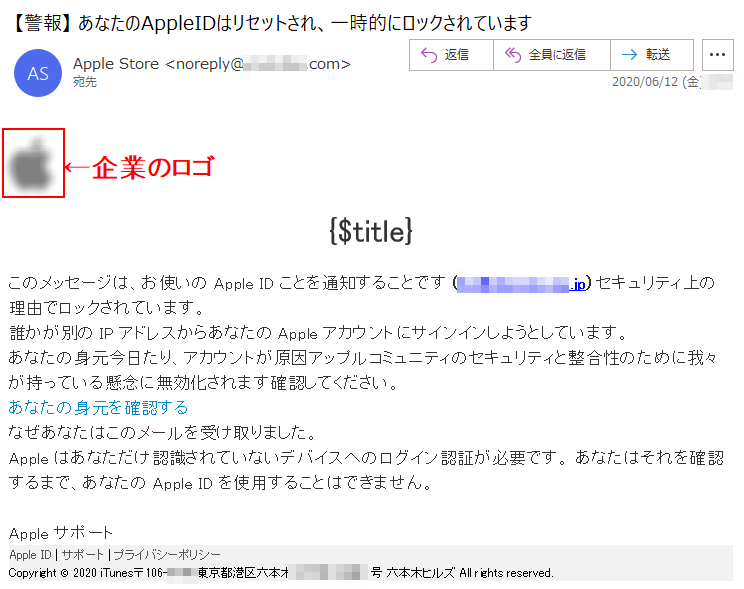The height and width of the screenshot is (589, 744).
Task: Click the blurred .jp email address link
Action: point(521,284)
